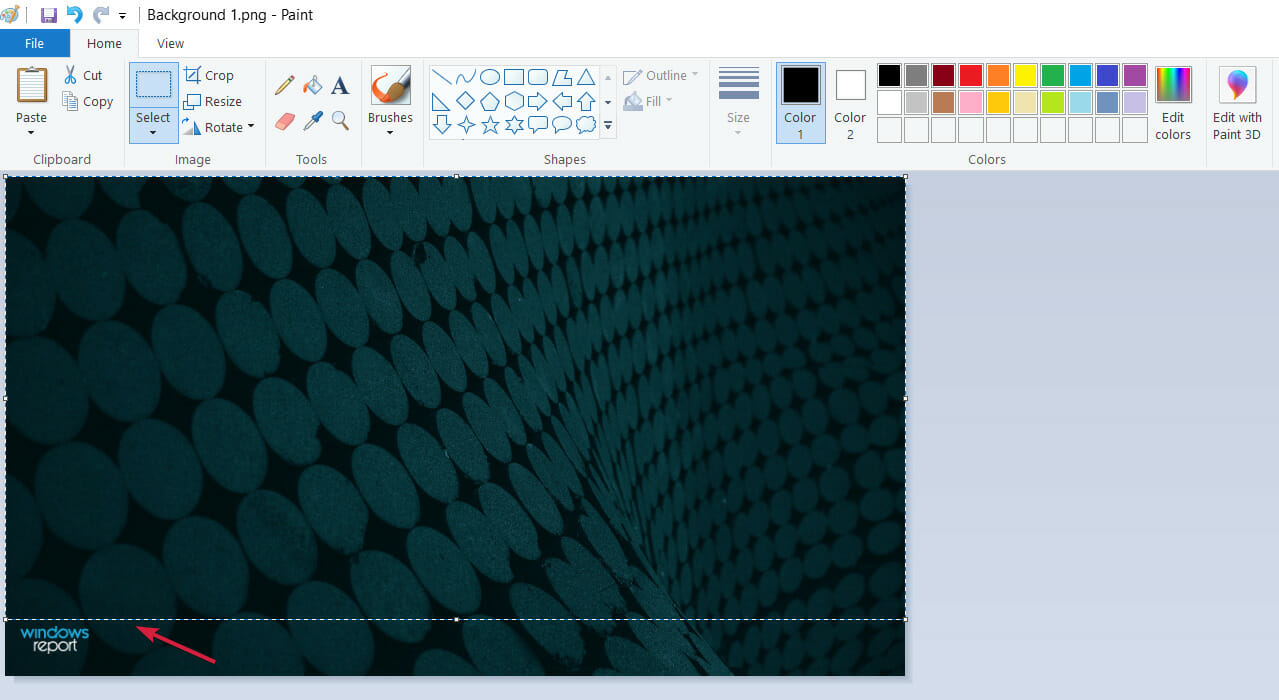
Task: Pick the purple color swatch
Action: [1134, 75]
